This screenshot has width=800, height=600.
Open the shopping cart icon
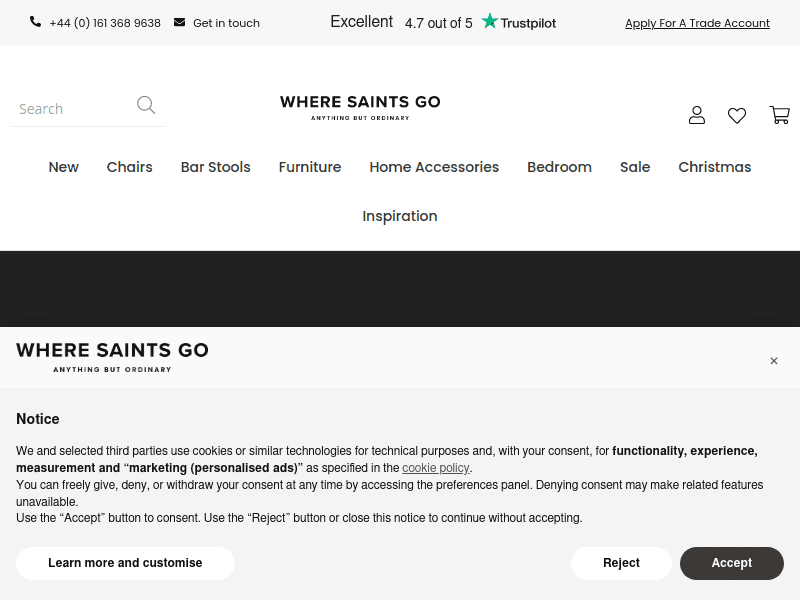(x=779, y=115)
